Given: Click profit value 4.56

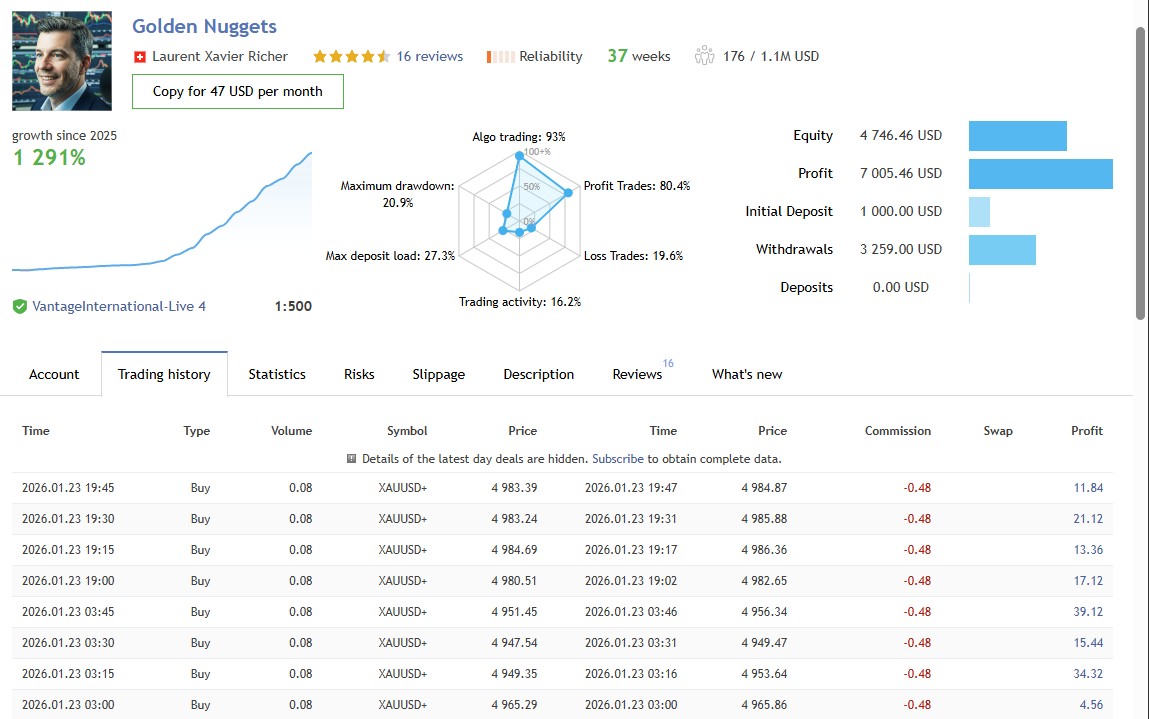Looking at the screenshot, I should point(1091,705).
